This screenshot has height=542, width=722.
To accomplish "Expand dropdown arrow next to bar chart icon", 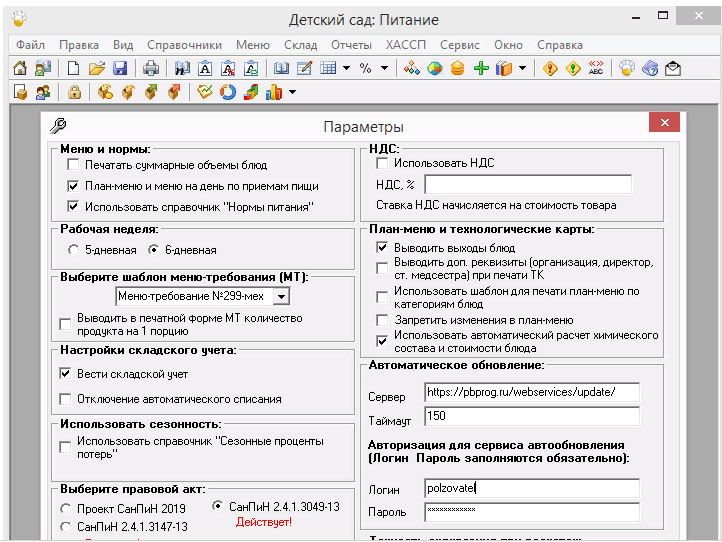I will [292, 92].
